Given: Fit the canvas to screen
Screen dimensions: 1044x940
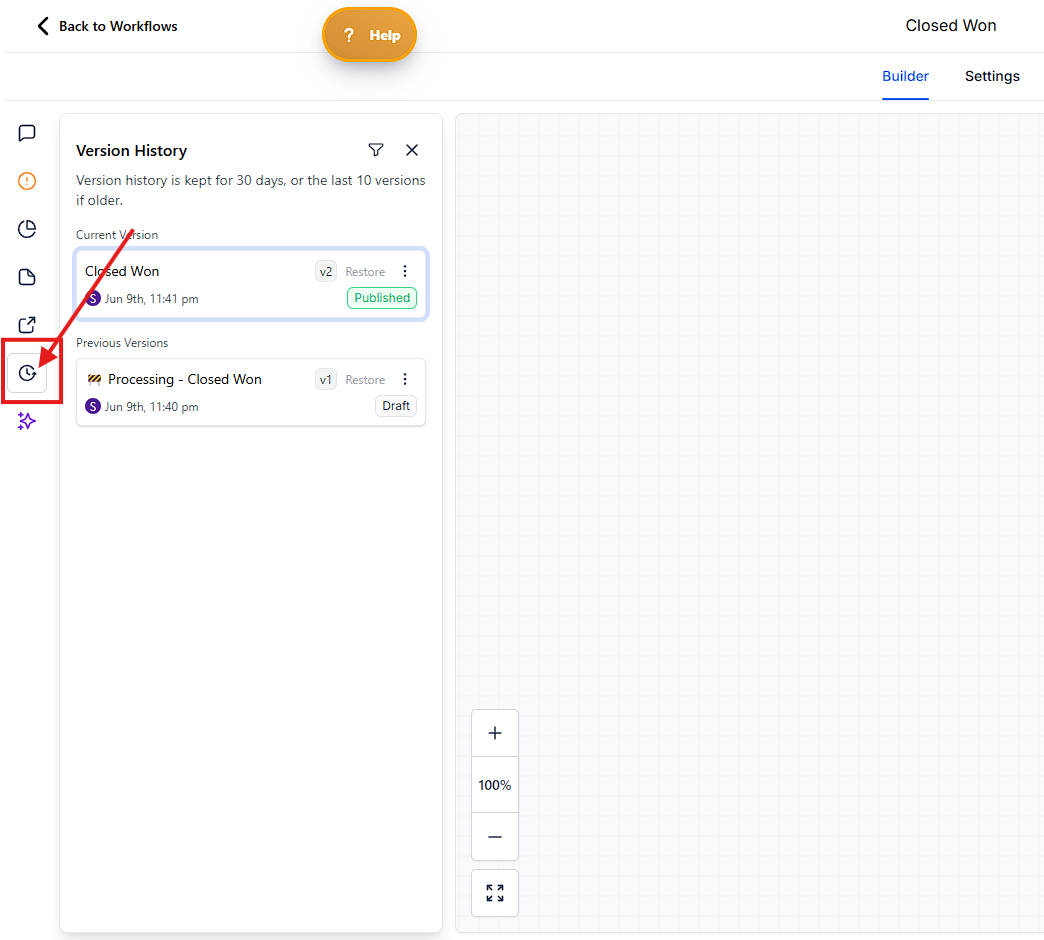Looking at the screenshot, I should [x=495, y=893].
